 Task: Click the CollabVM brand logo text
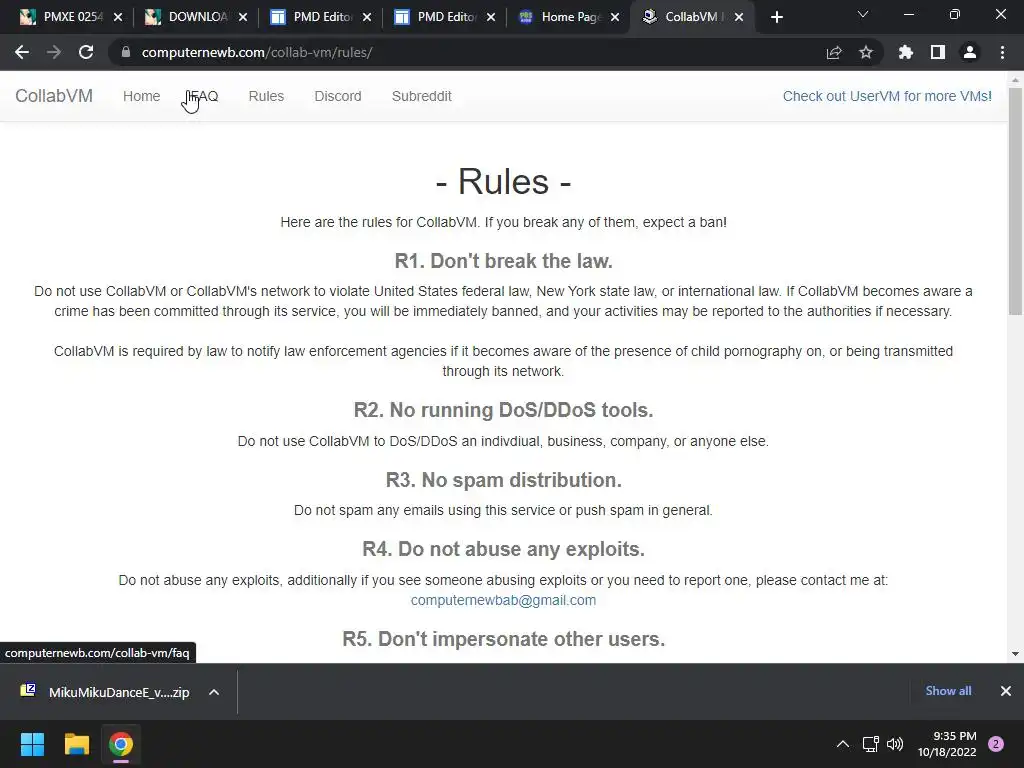[54, 96]
